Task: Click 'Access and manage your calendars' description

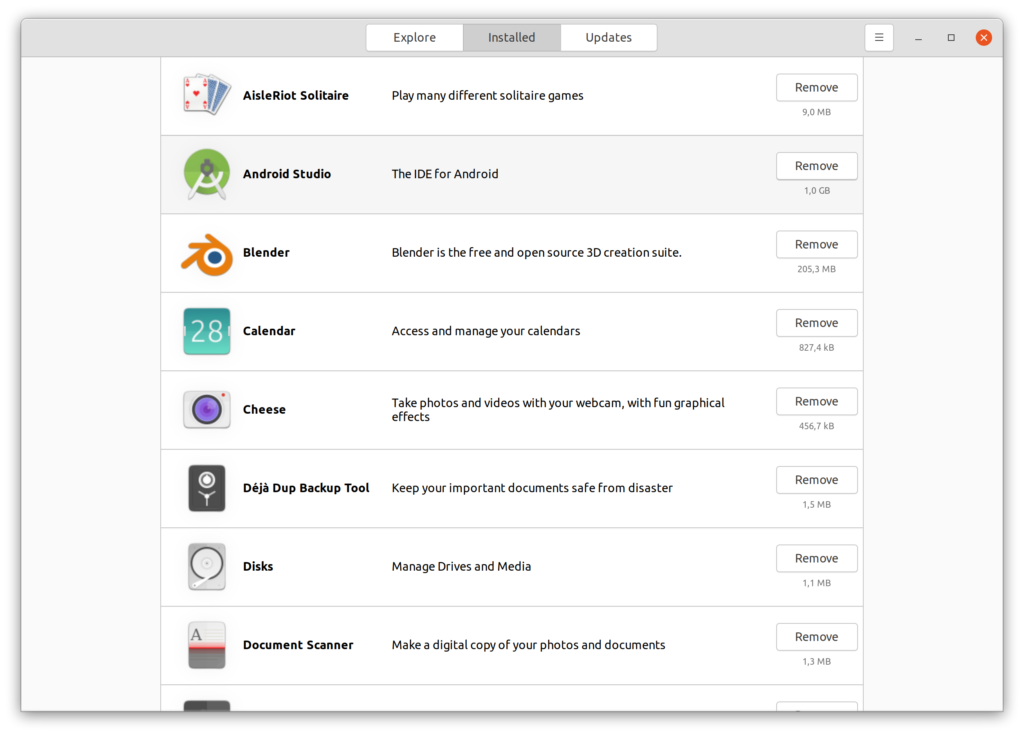Action: (x=486, y=331)
